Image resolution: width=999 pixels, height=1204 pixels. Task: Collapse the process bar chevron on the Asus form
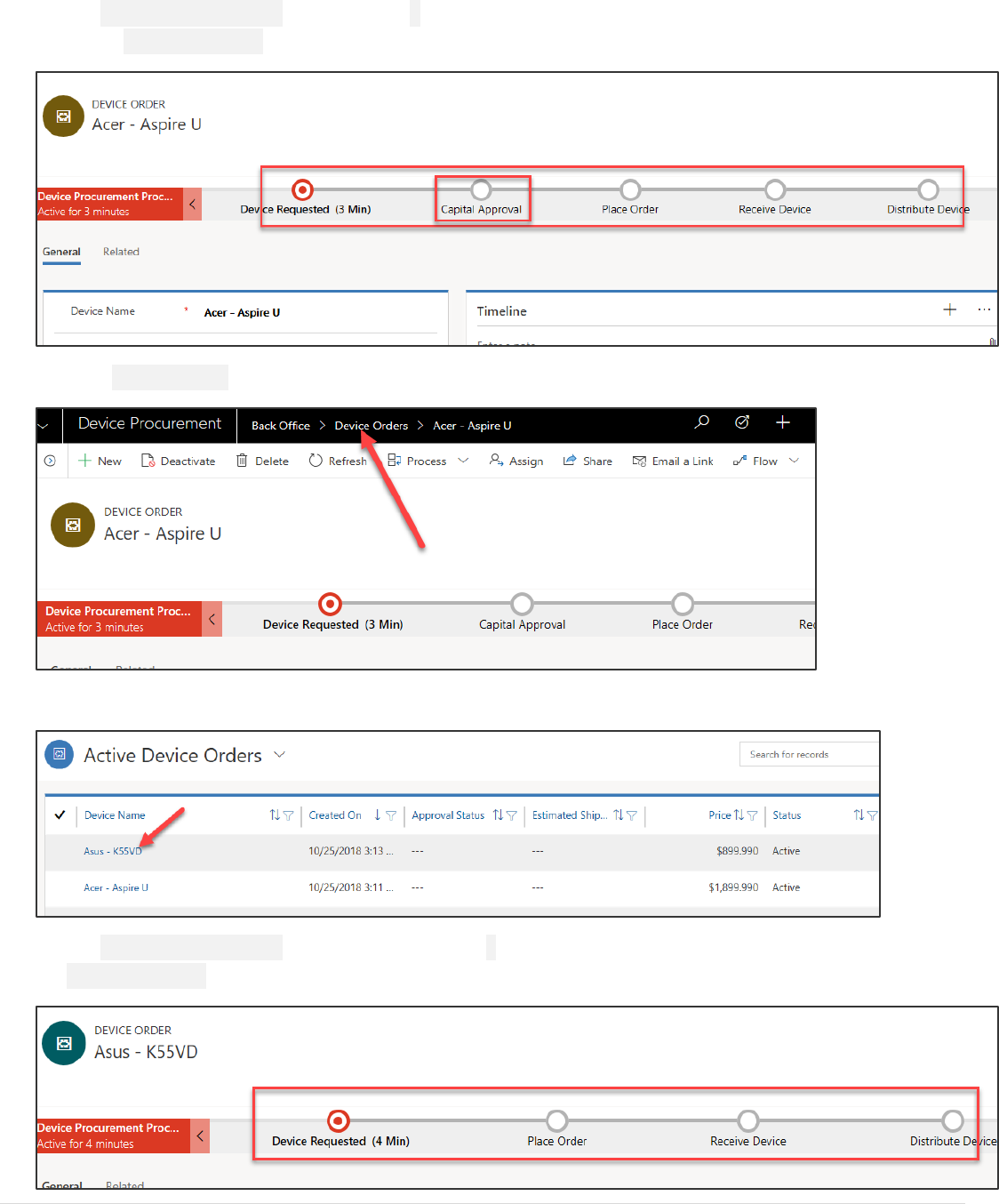point(200,1136)
